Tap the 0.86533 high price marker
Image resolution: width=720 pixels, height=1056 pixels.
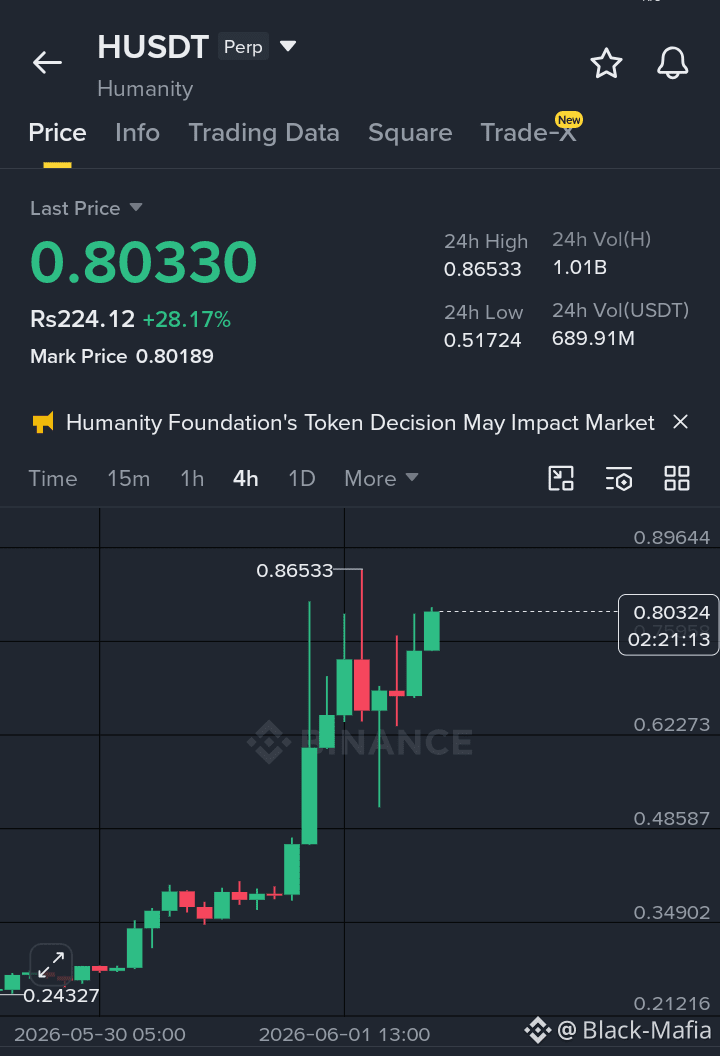pos(294,571)
